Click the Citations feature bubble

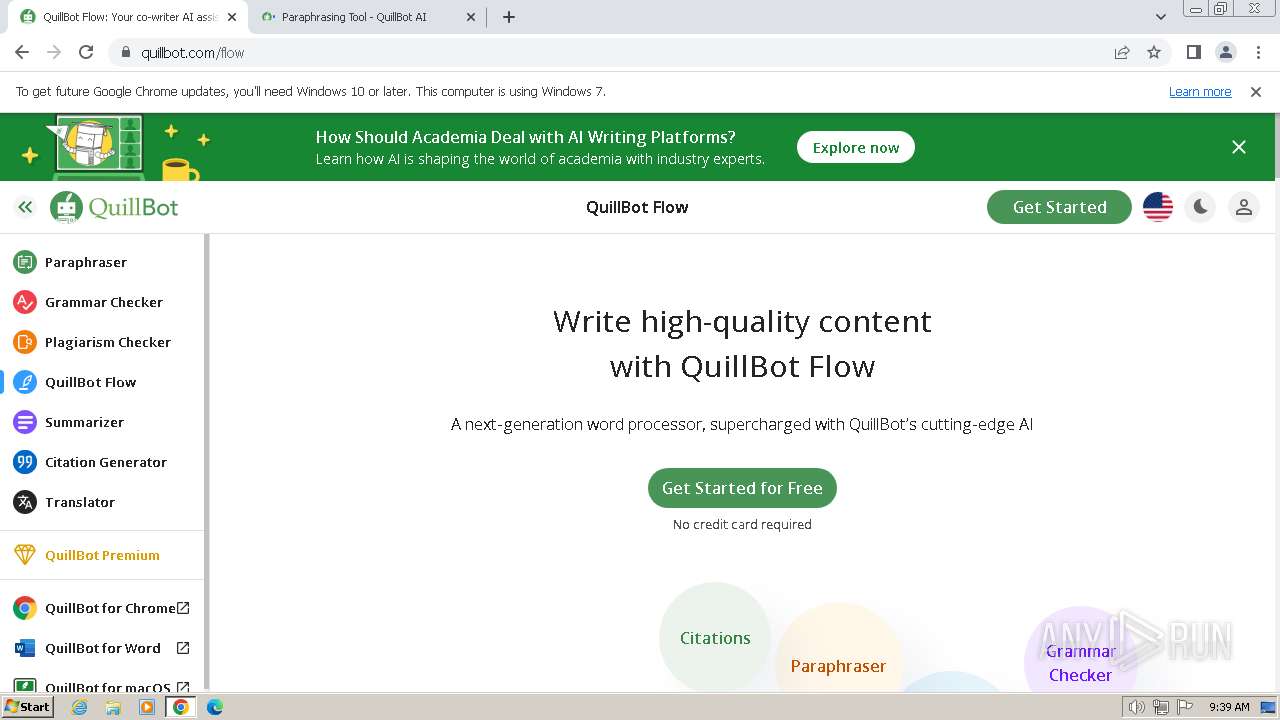[715, 637]
